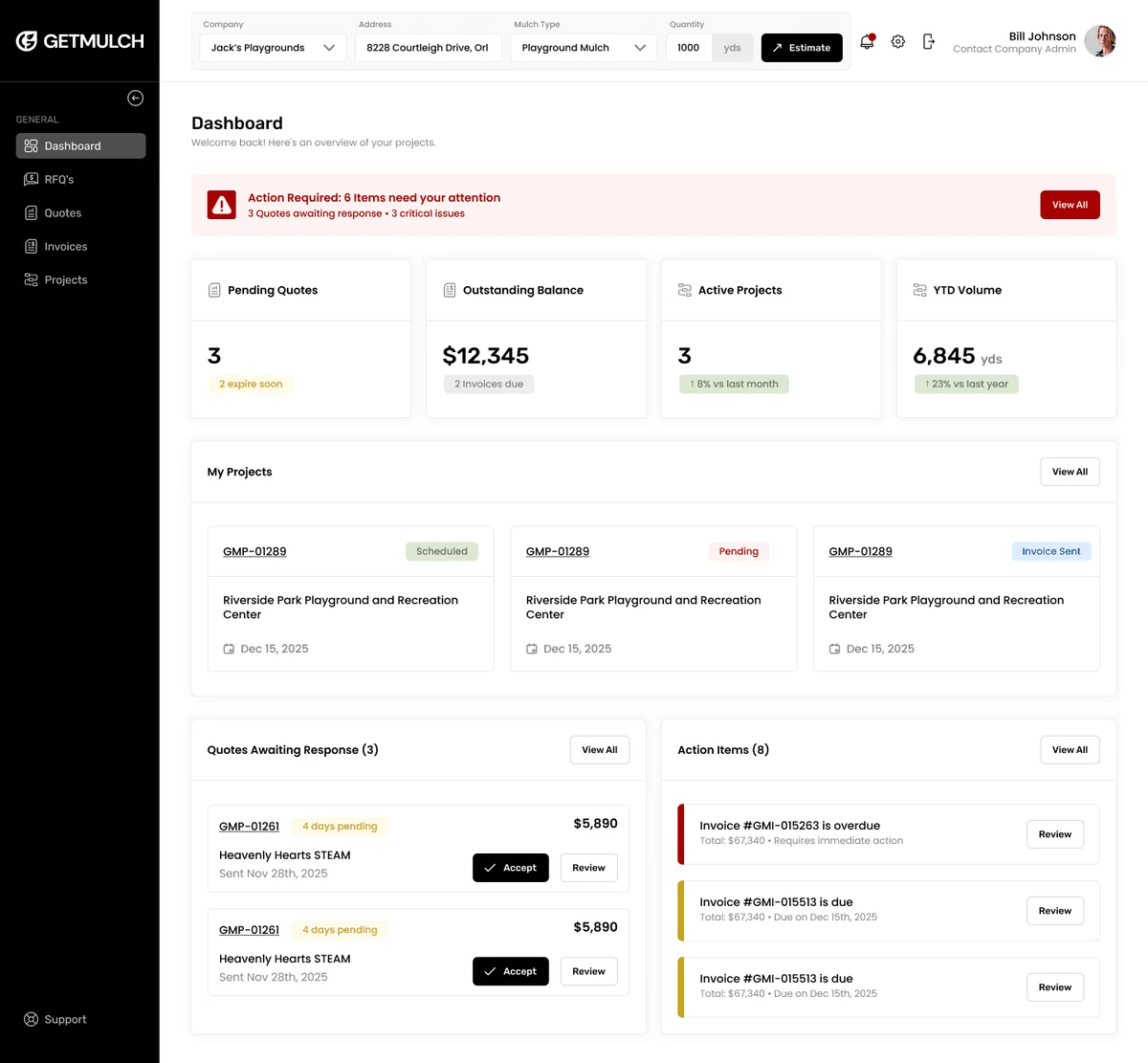Screen dimensions: 1148x1063
Task: Click calendar icon on the Invoice Sent project card
Action: pos(835,649)
